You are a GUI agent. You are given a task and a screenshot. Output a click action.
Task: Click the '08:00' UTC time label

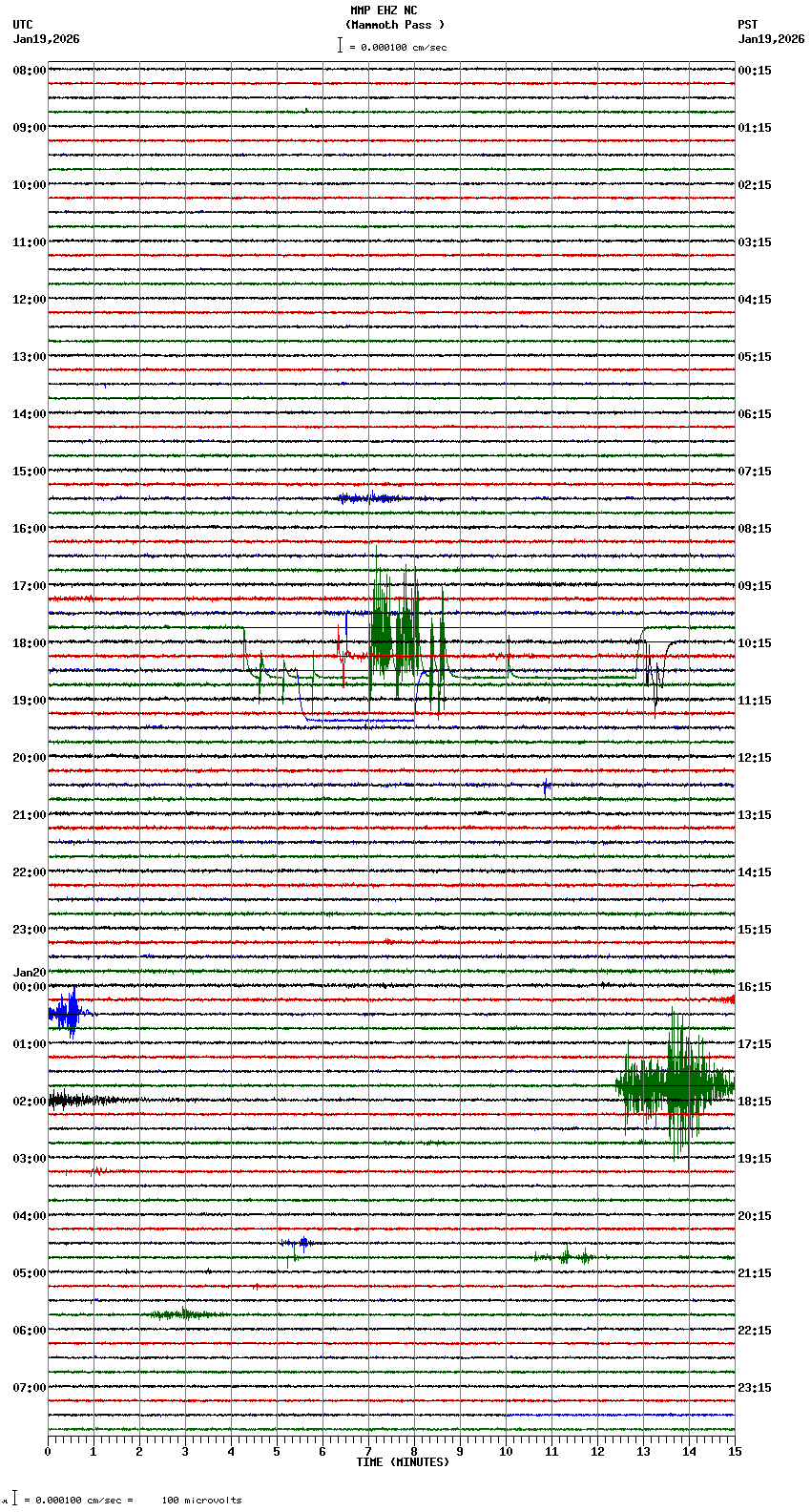click(30, 71)
